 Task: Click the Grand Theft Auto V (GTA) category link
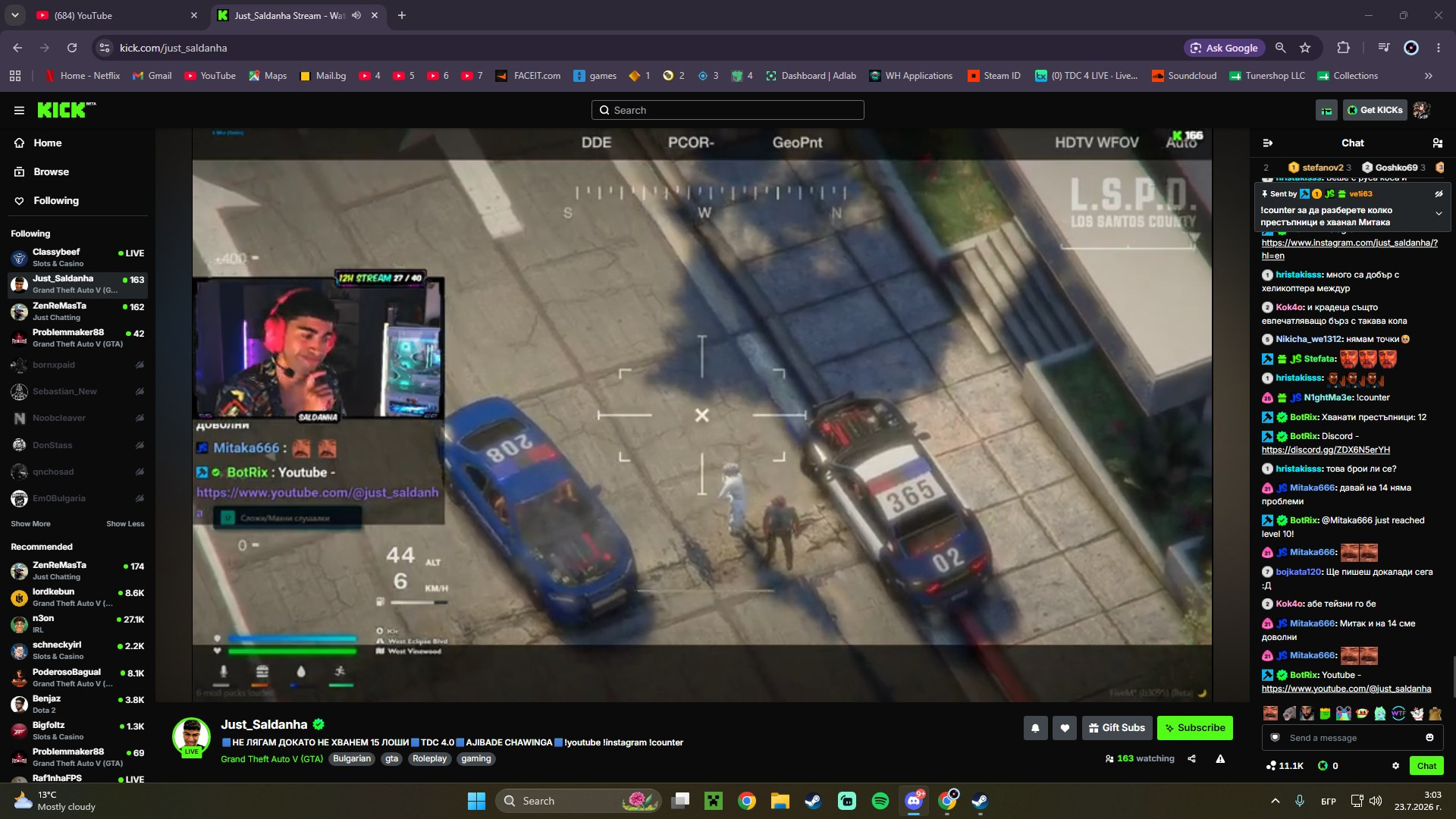coord(271,759)
